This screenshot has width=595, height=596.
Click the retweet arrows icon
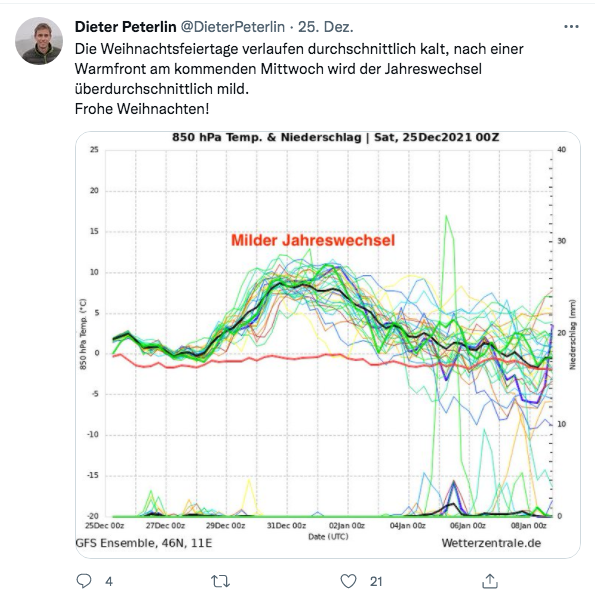point(220,581)
